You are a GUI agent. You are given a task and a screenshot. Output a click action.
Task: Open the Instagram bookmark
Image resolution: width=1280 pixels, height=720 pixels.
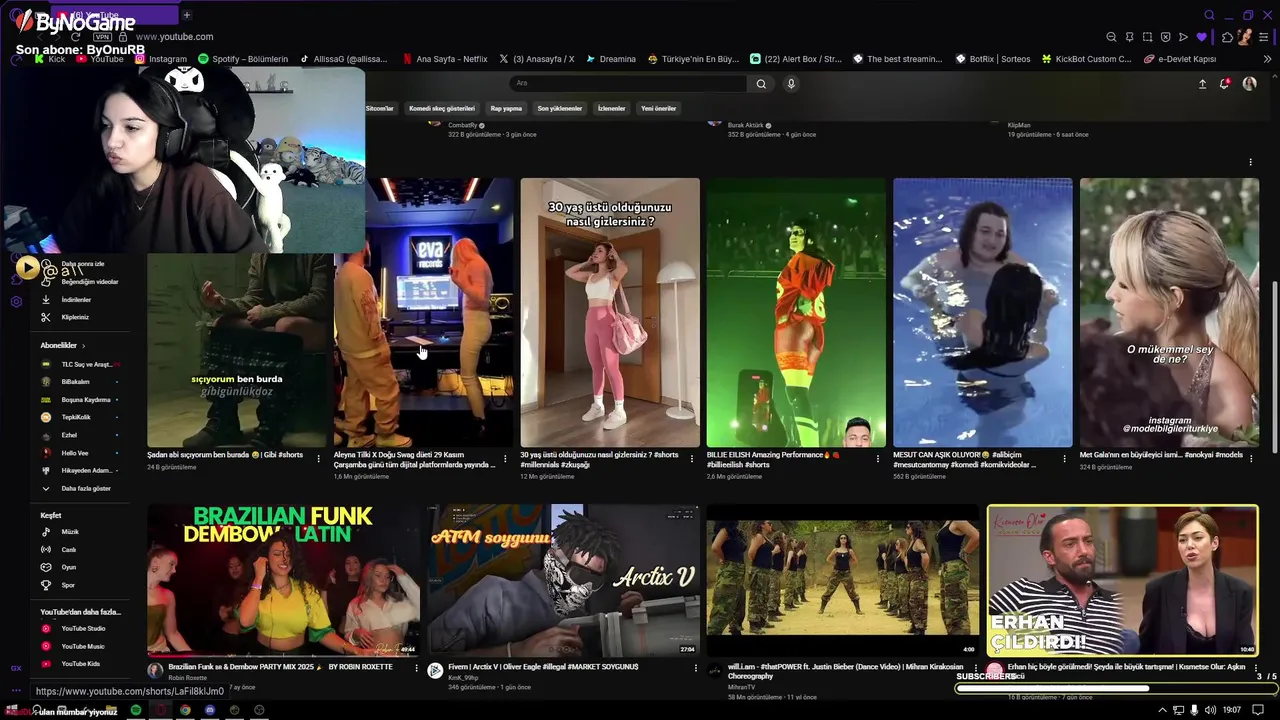160,59
